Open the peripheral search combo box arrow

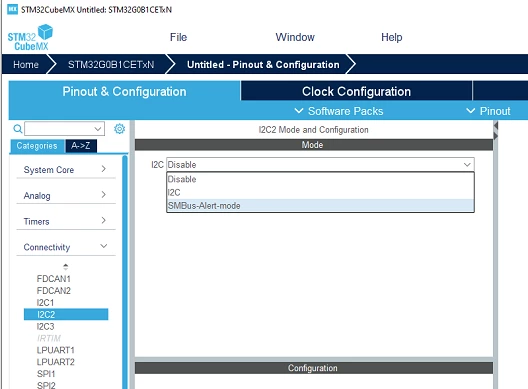pos(98,129)
